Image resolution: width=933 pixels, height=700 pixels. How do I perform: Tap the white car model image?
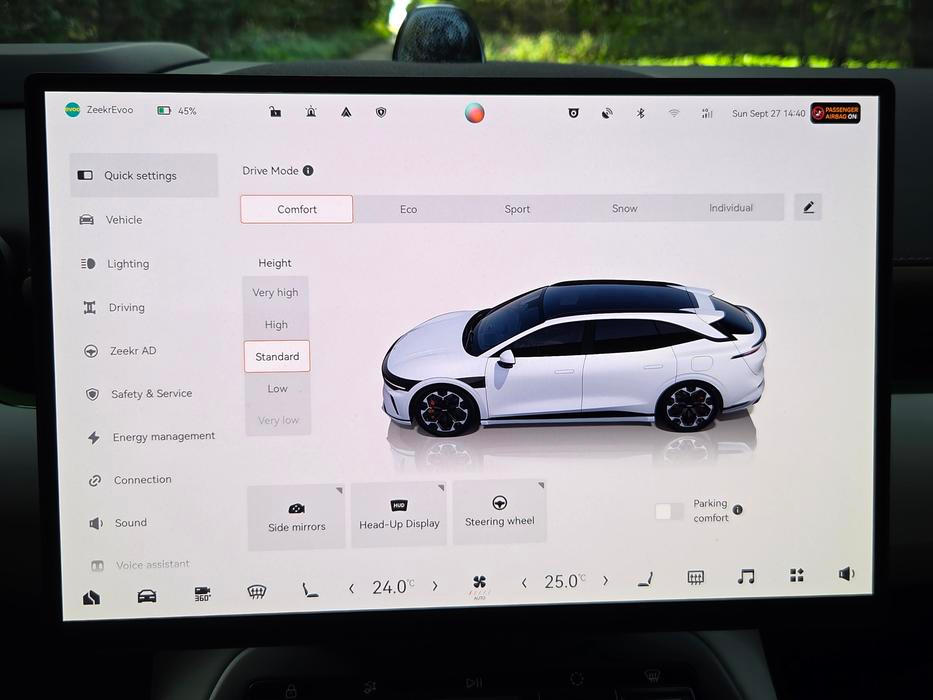click(x=574, y=359)
